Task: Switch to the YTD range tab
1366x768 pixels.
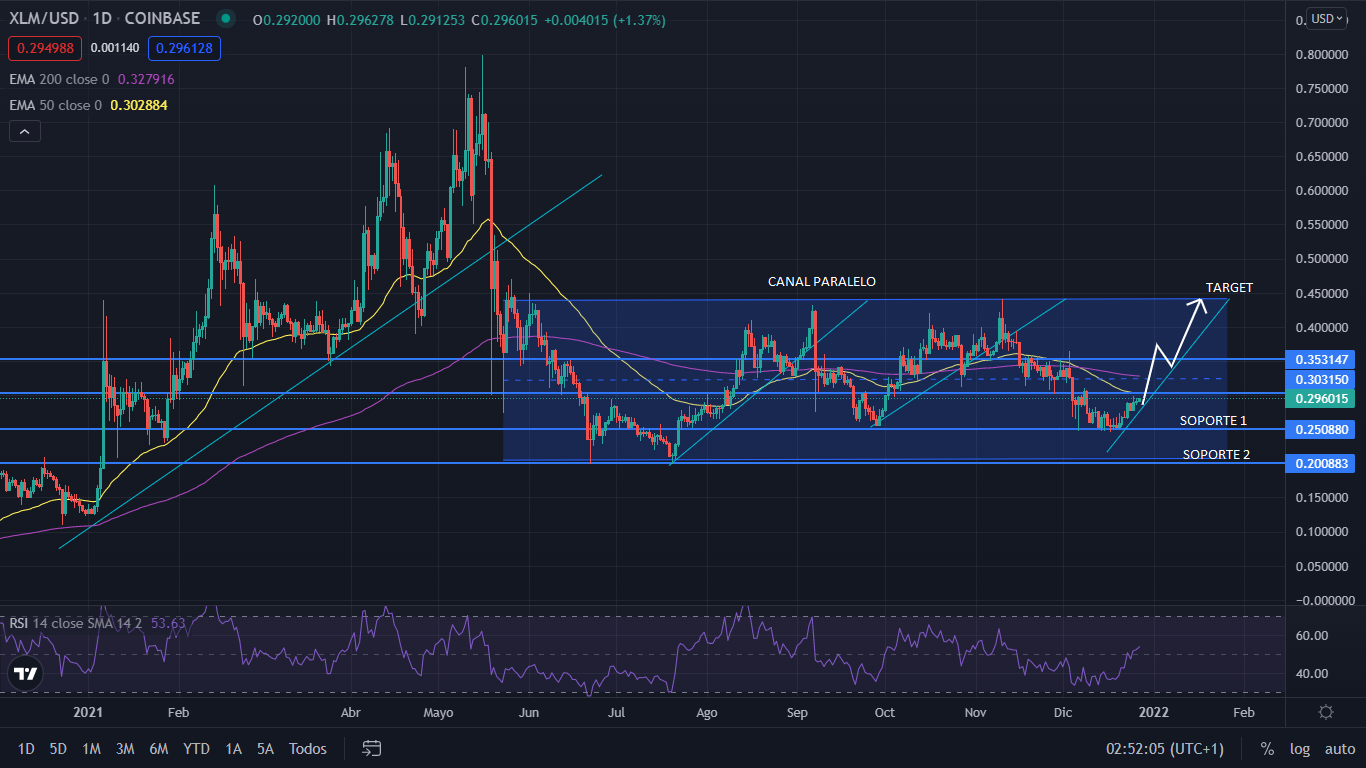Action: pos(196,748)
